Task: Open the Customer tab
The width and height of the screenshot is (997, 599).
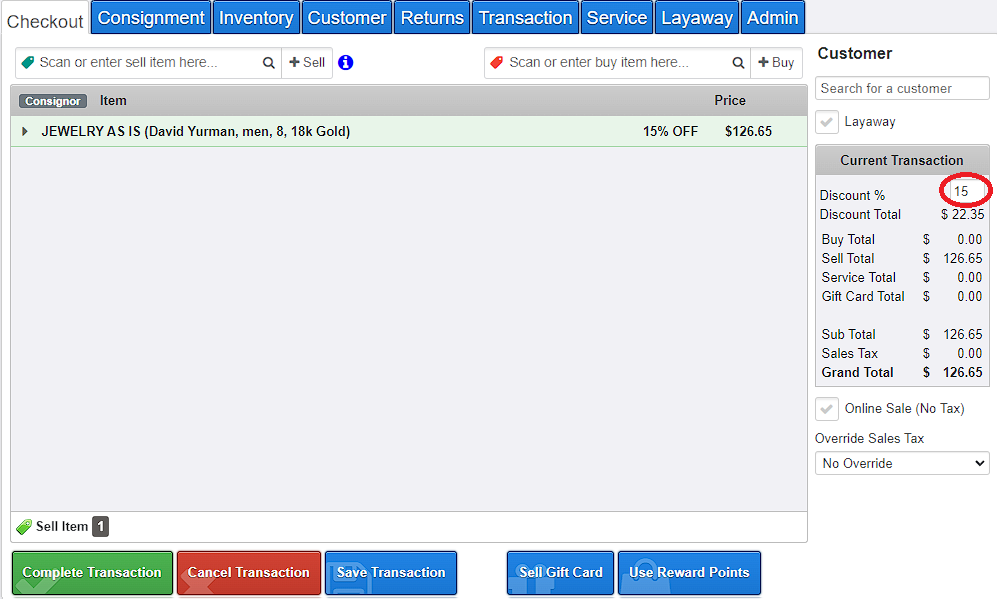Action: (347, 18)
